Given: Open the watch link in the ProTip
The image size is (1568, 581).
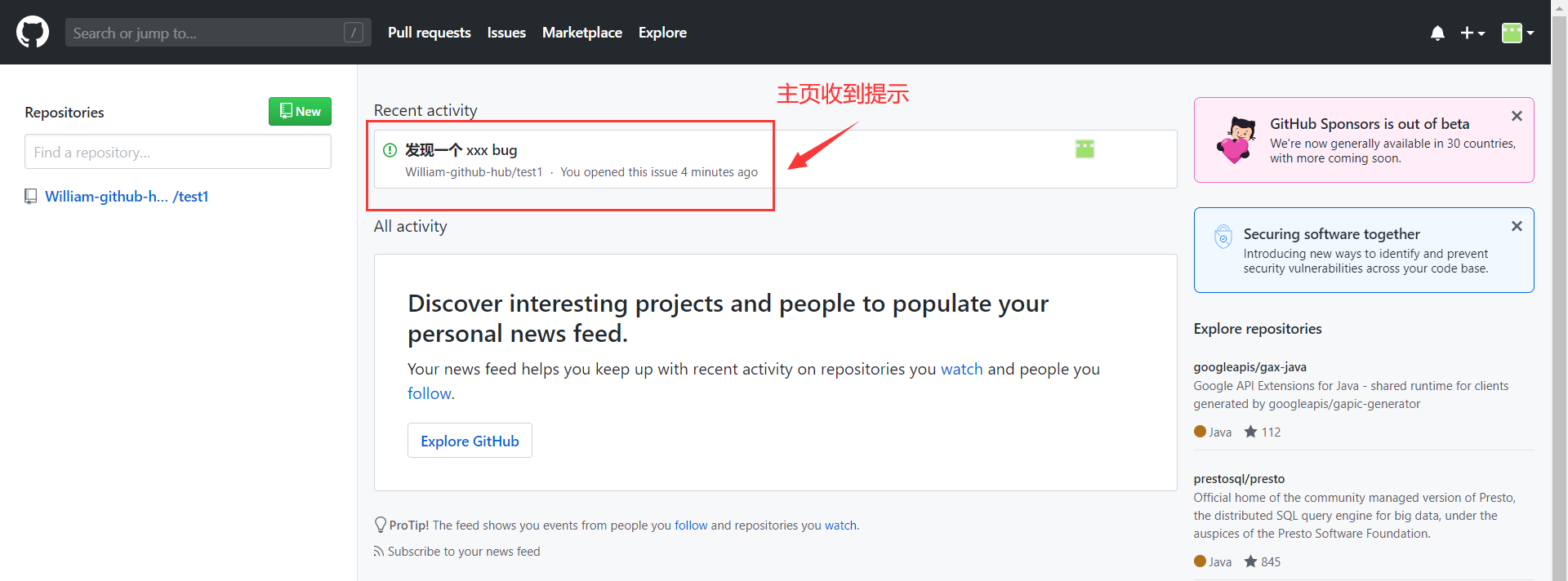Looking at the screenshot, I should [x=840, y=526].
